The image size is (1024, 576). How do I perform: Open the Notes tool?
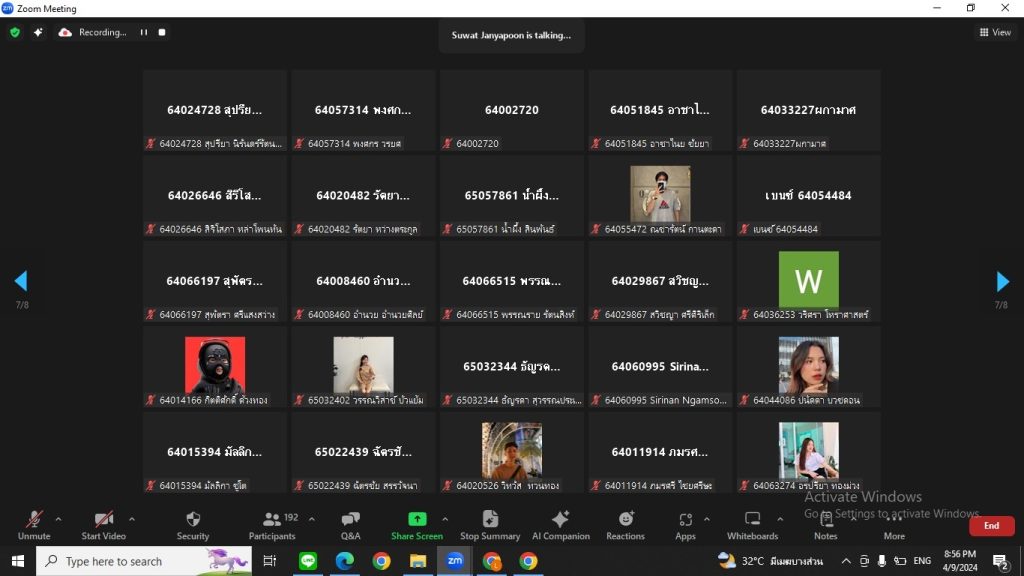coord(825,525)
